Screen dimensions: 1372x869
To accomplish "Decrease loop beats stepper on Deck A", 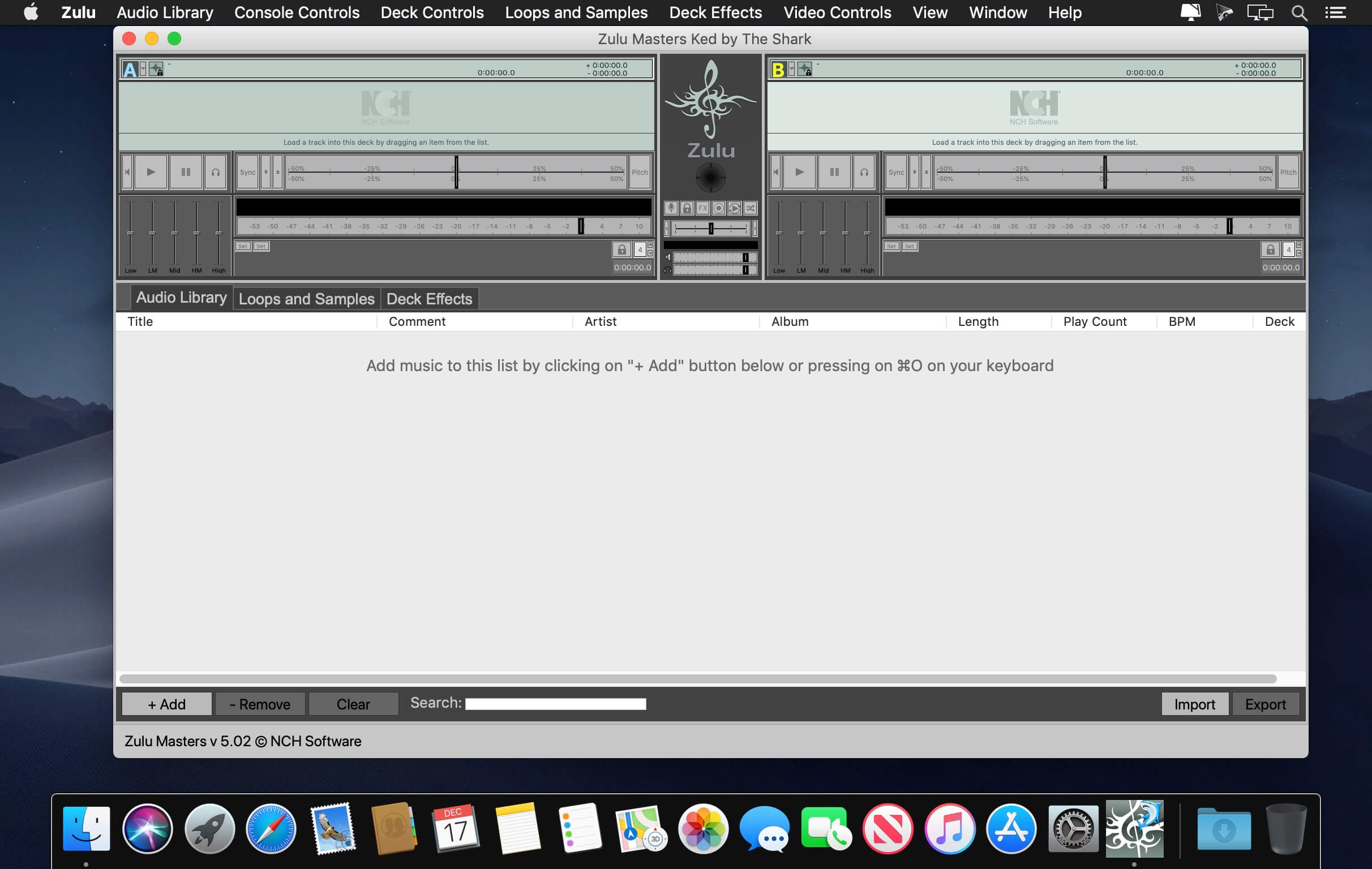I will (650, 253).
